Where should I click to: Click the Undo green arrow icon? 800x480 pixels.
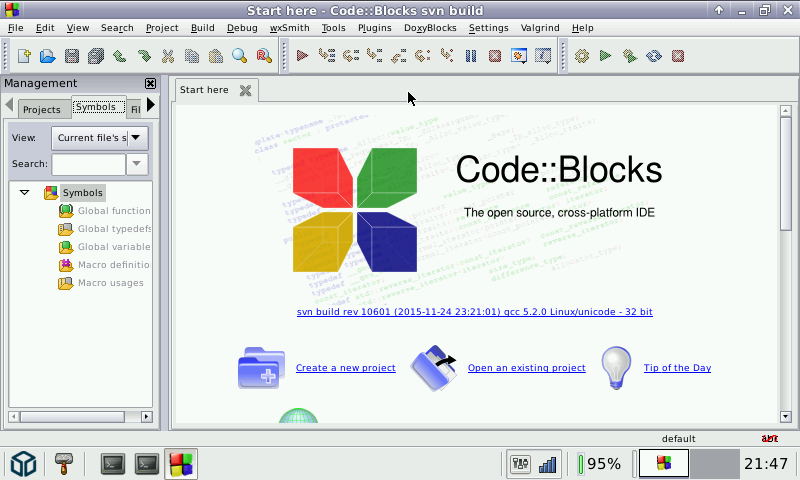pyautogui.click(x=119, y=56)
